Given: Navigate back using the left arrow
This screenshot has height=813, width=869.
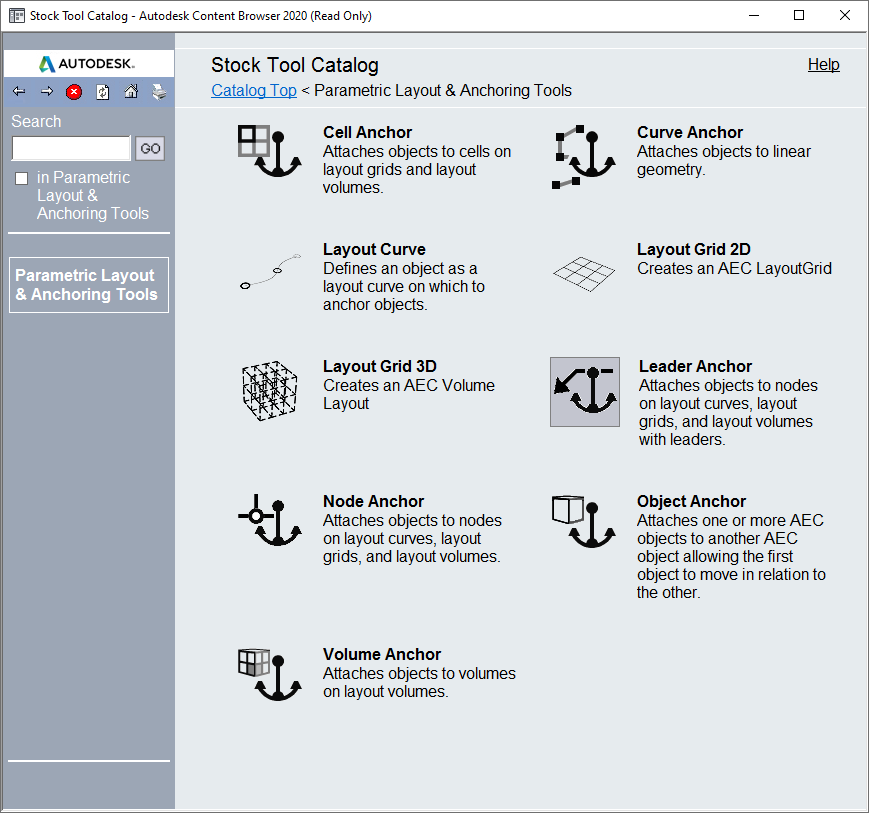Looking at the screenshot, I should [x=18, y=91].
